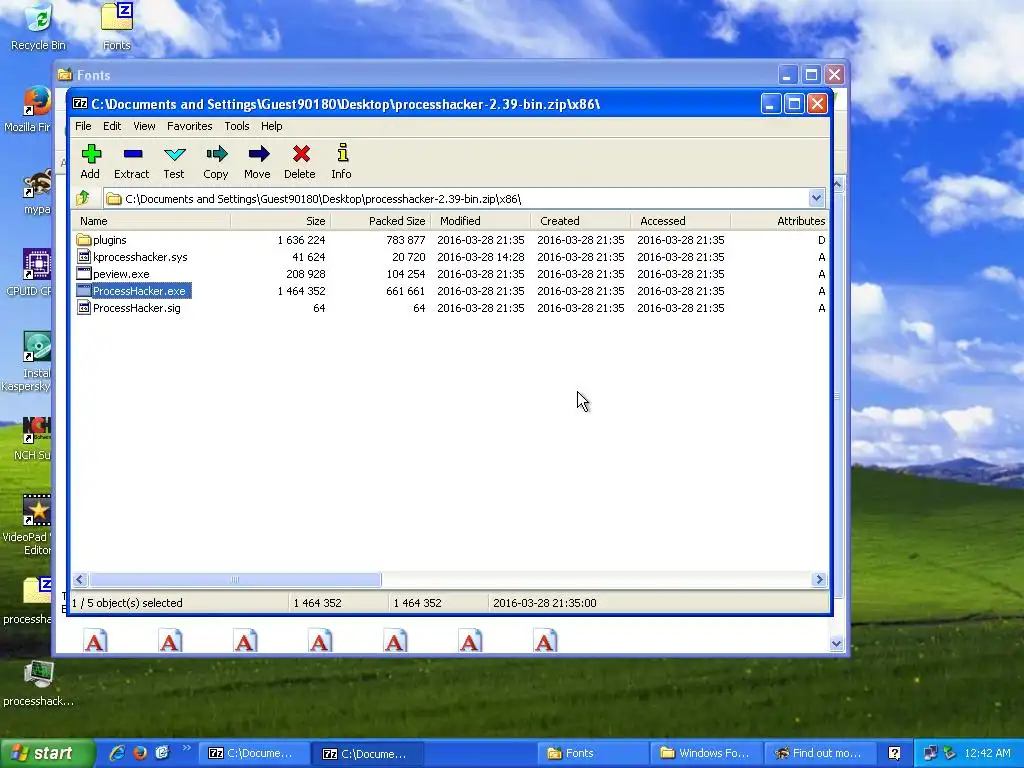The width and height of the screenshot is (1024, 768).
Task: Click the red Delete toolbar icon
Action: tap(301, 154)
